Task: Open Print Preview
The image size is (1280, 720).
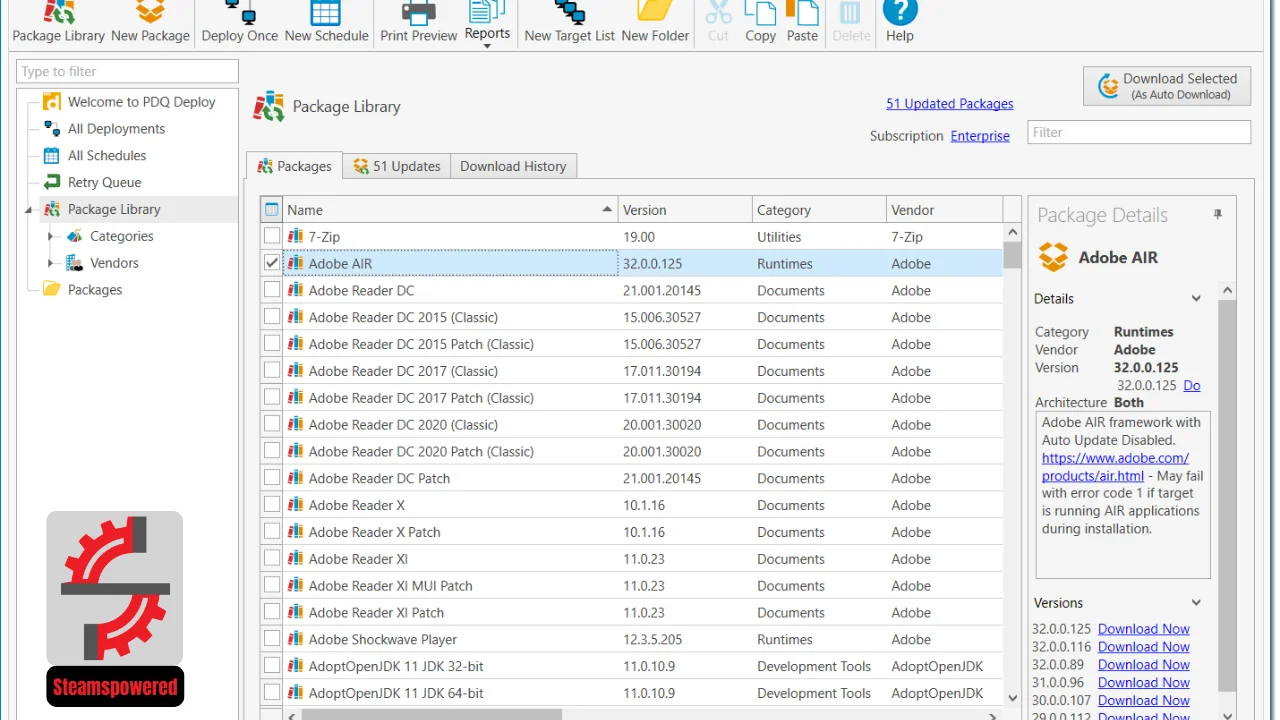Action: [x=418, y=22]
